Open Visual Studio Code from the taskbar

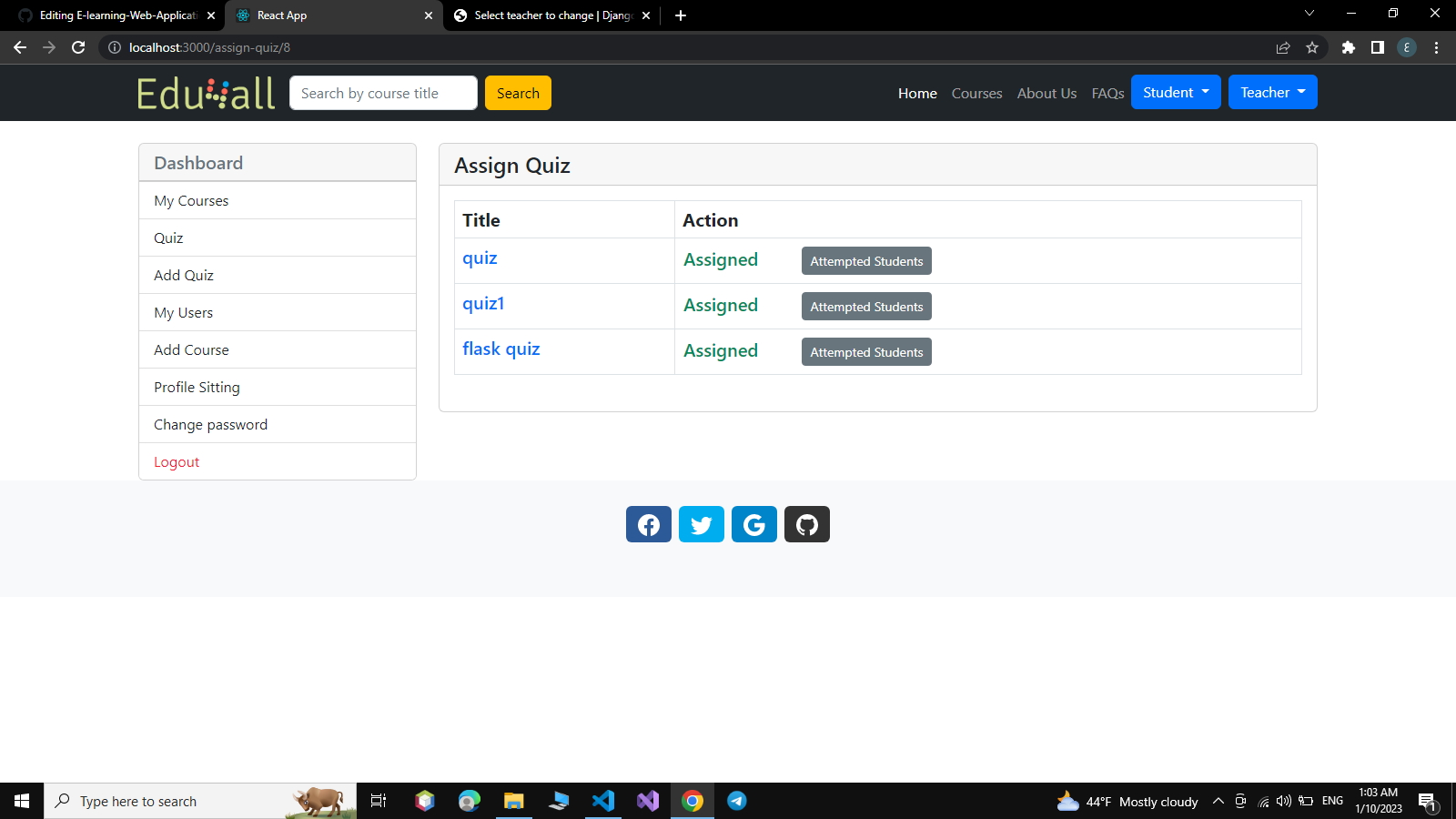(603, 801)
